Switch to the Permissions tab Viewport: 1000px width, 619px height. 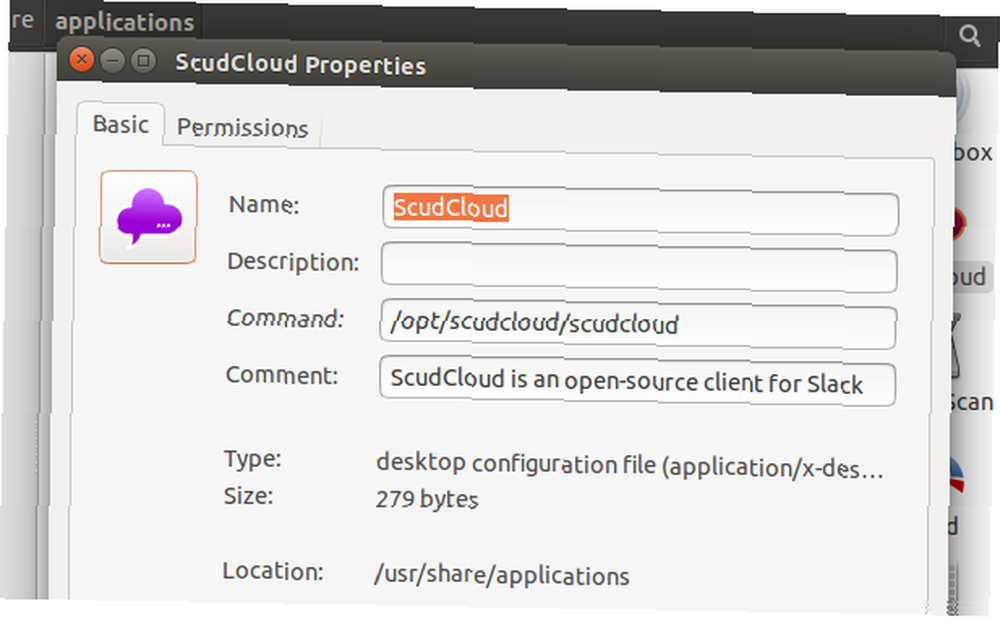click(242, 127)
